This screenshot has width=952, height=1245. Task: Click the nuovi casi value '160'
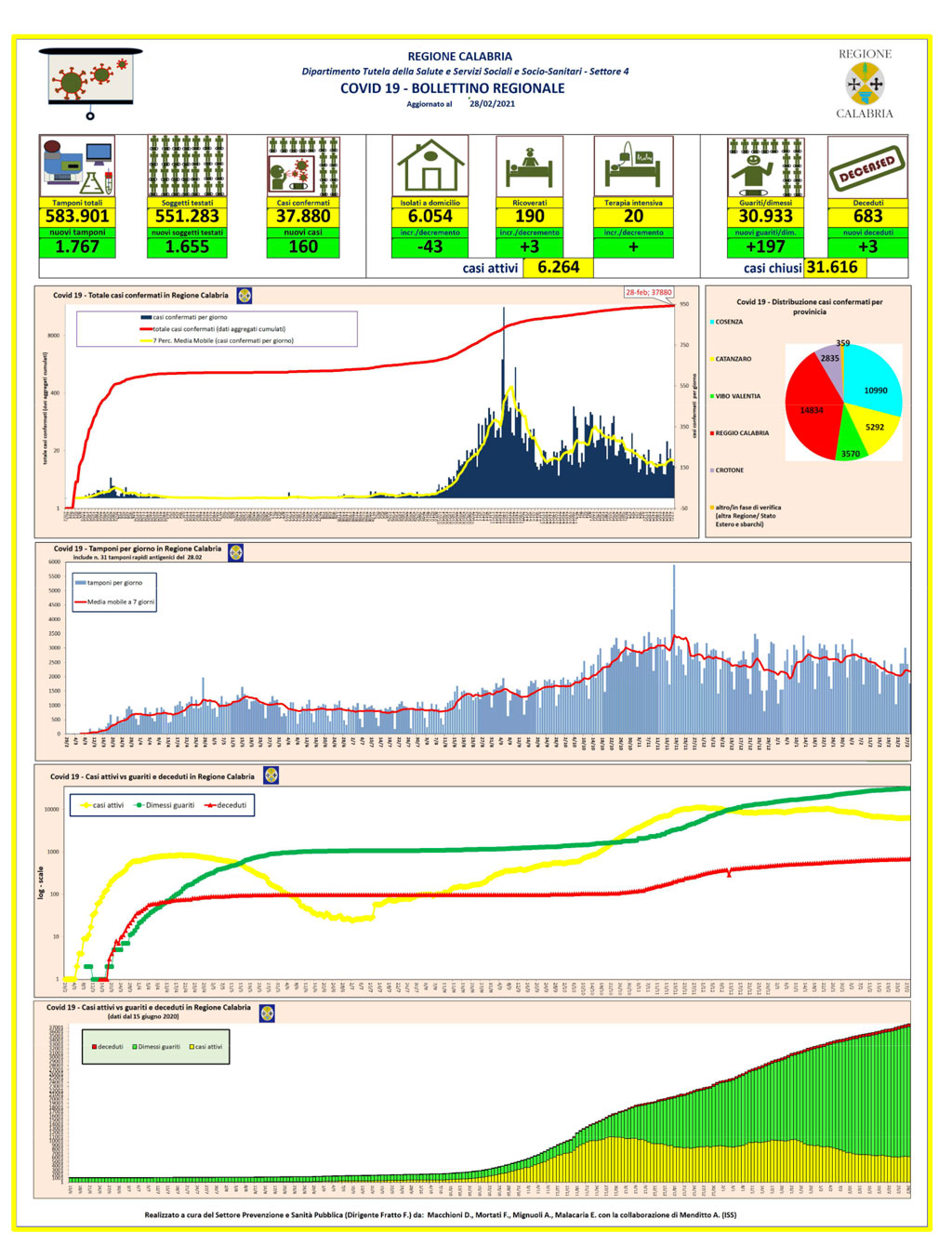[x=303, y=247]
